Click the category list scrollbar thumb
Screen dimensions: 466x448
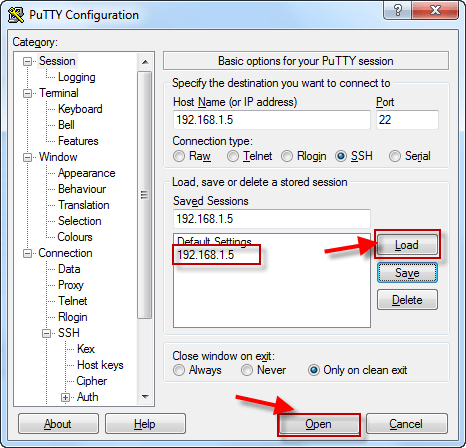144,195
